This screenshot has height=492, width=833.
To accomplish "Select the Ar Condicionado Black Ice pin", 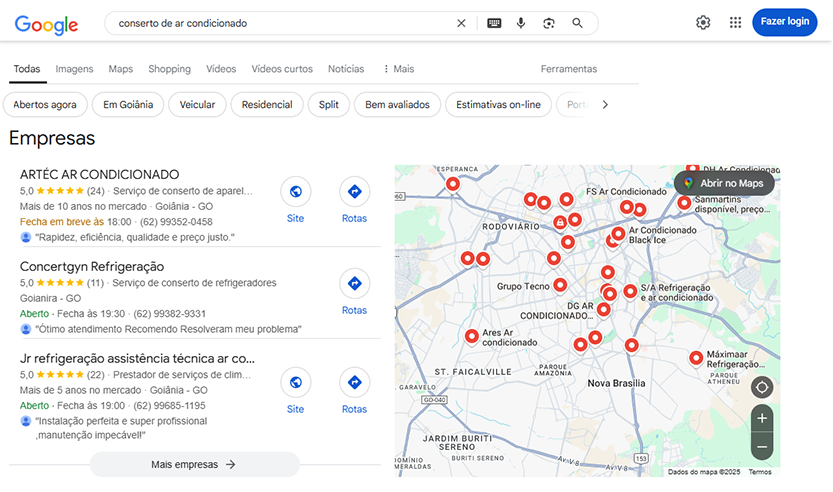I will tap(618, 234).
